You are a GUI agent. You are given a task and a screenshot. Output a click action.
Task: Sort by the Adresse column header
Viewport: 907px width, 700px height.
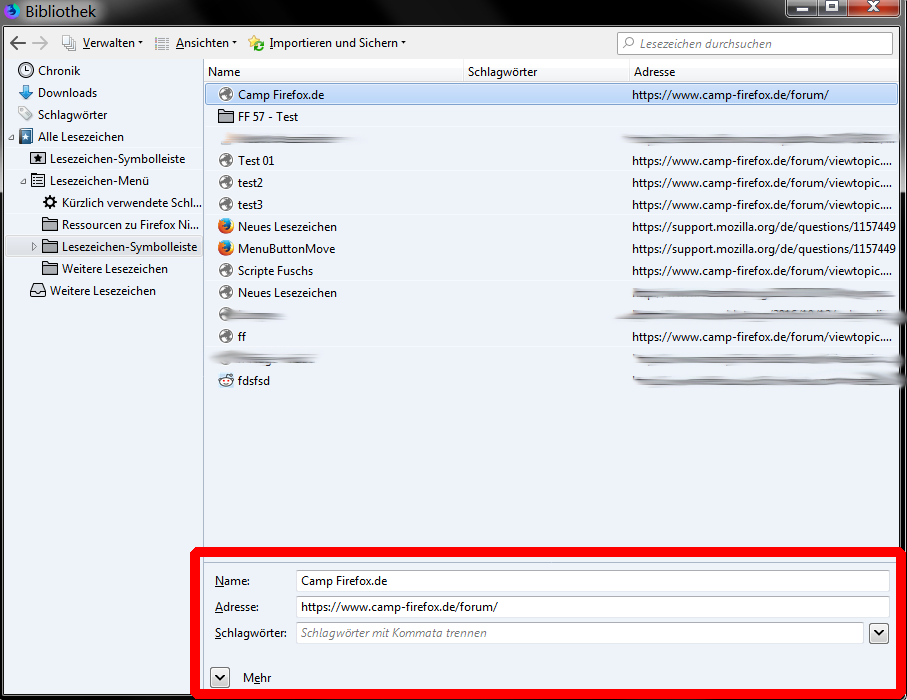(x=764, y=72)
